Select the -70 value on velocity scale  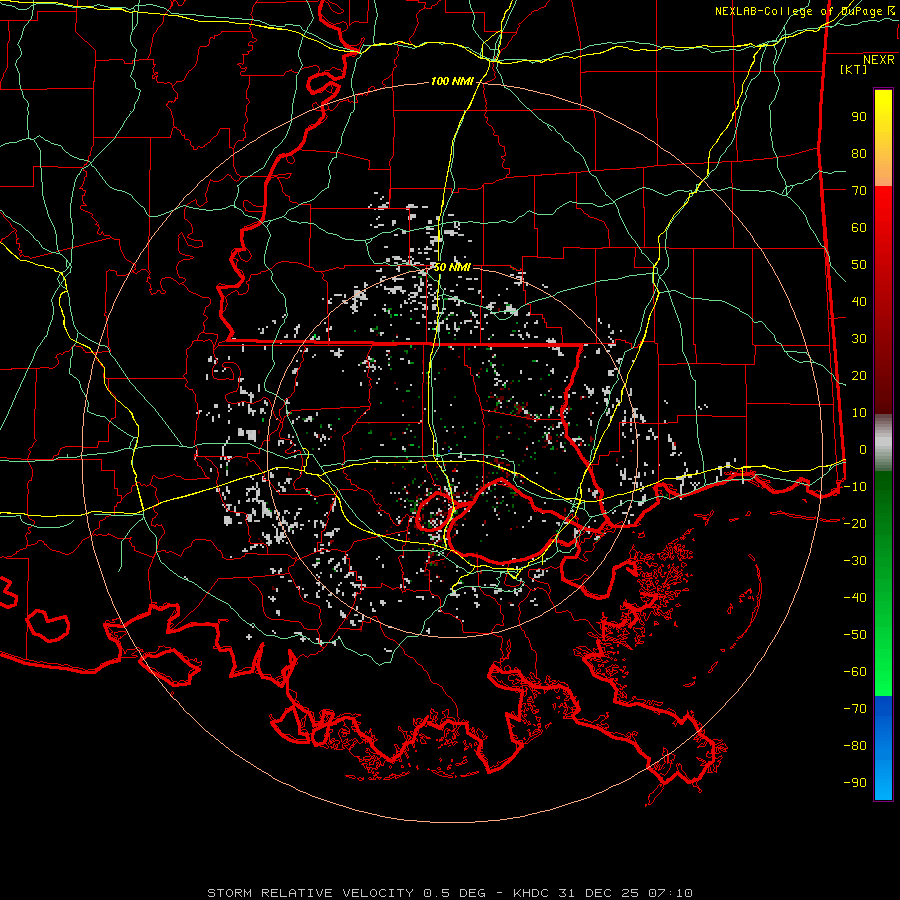coord(855,709)
